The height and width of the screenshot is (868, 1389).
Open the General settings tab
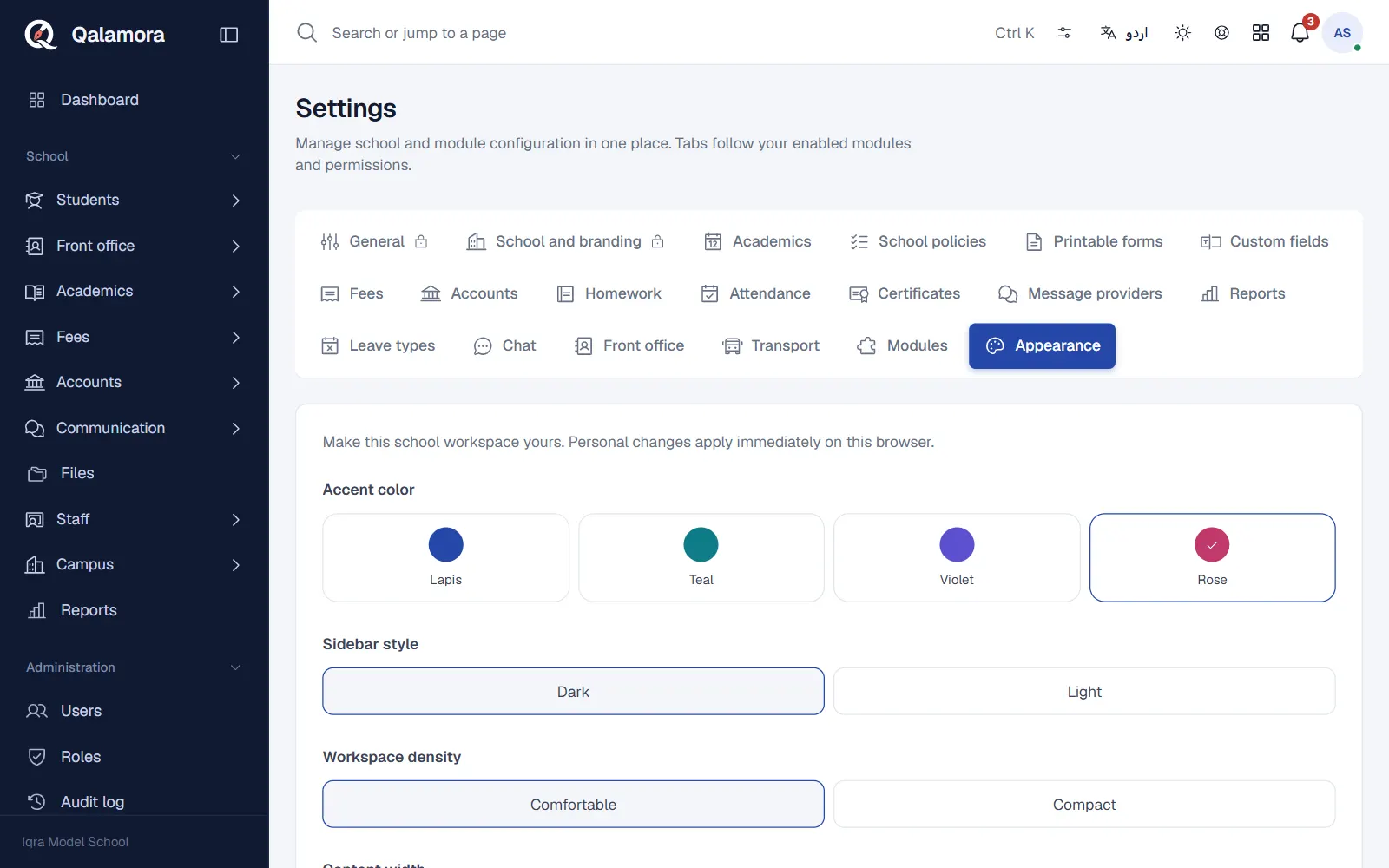tap(374, 241)
